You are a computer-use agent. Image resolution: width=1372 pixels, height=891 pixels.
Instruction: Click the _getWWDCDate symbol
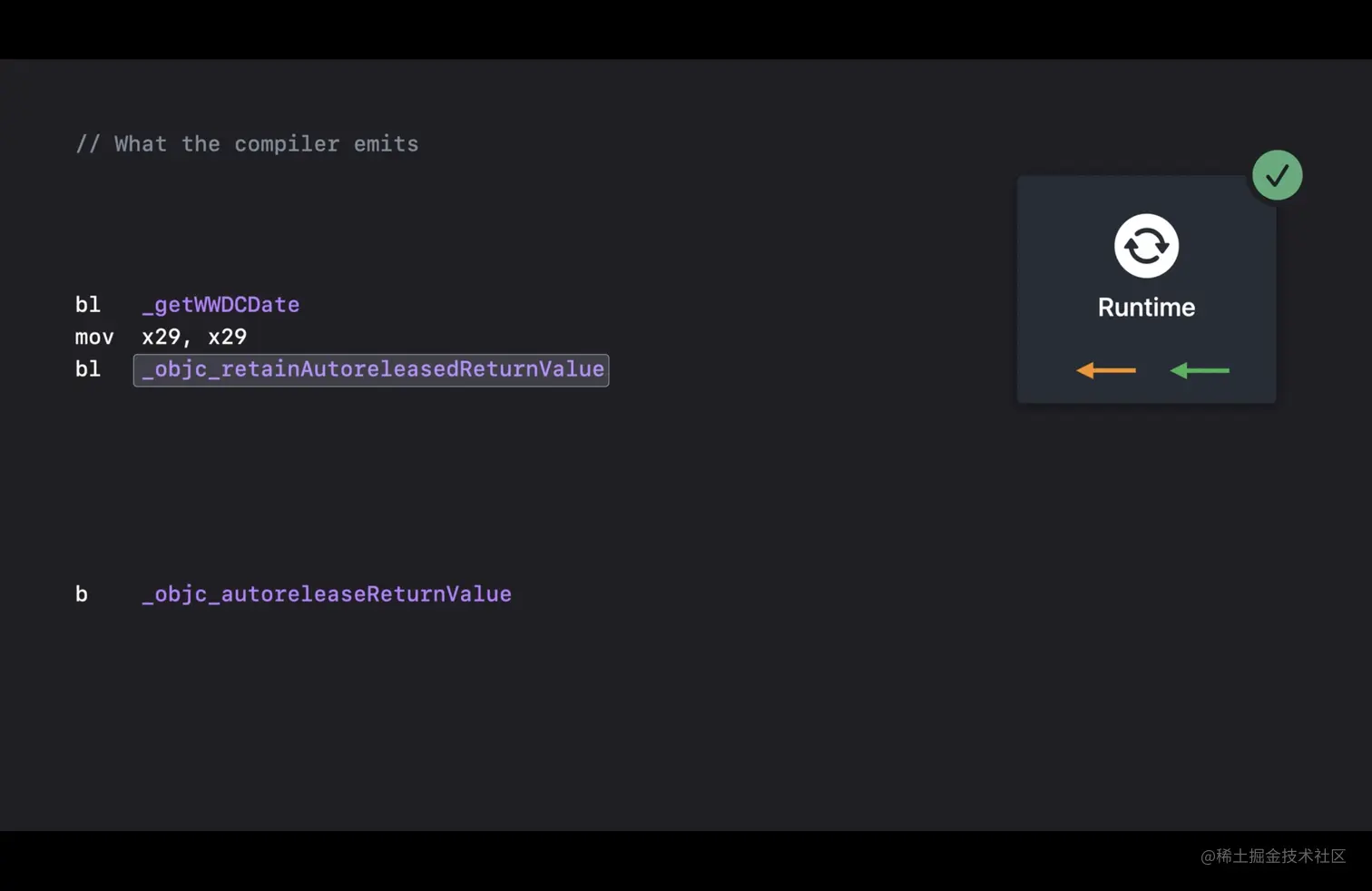[x=220, y=305]
